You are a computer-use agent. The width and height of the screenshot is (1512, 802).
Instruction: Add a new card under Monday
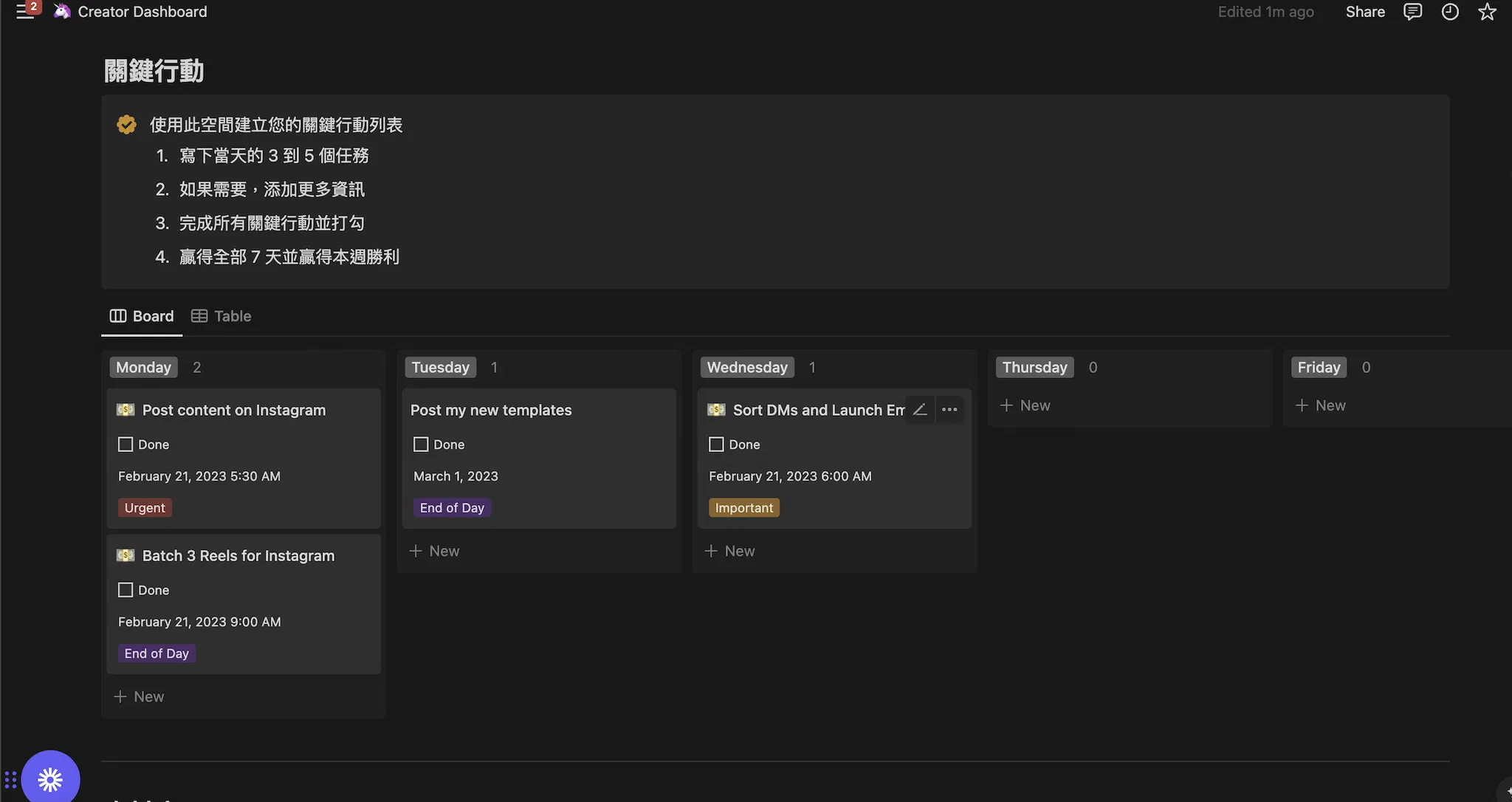coord(139,696)
